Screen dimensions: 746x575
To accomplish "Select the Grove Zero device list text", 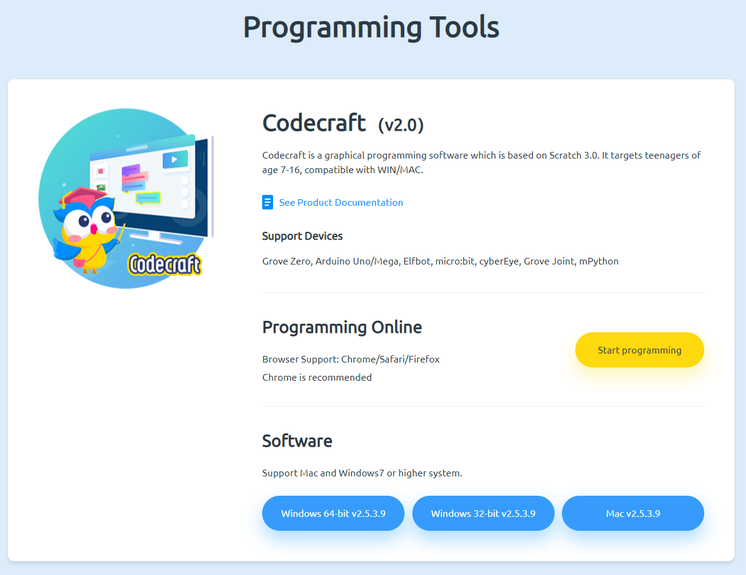I will (440, 261).
